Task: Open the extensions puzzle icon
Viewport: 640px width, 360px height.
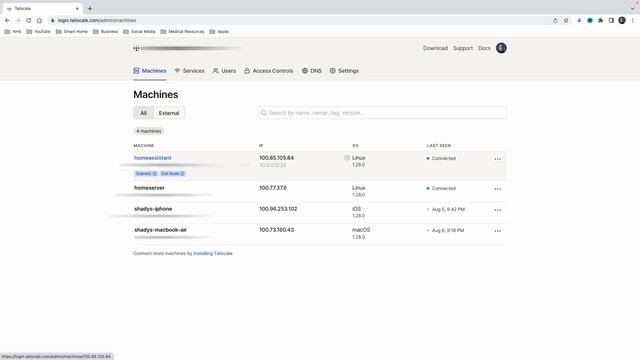Action: coord(600,20)
